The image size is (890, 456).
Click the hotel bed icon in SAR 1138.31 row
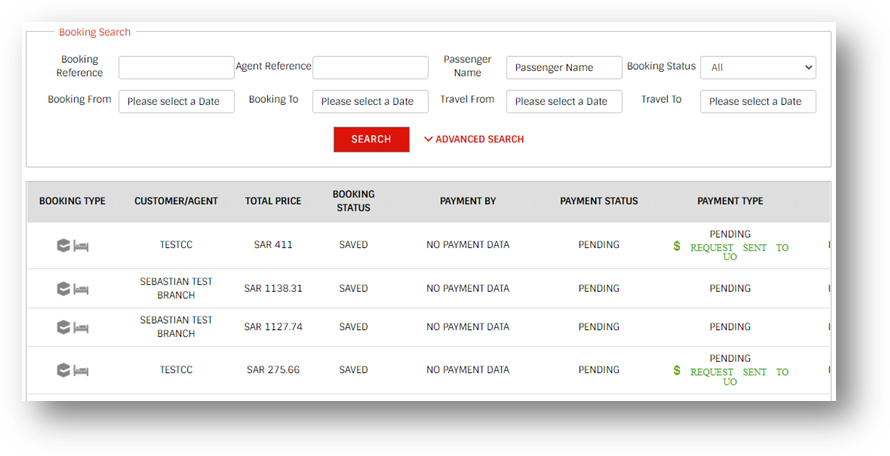coord(81,290)
